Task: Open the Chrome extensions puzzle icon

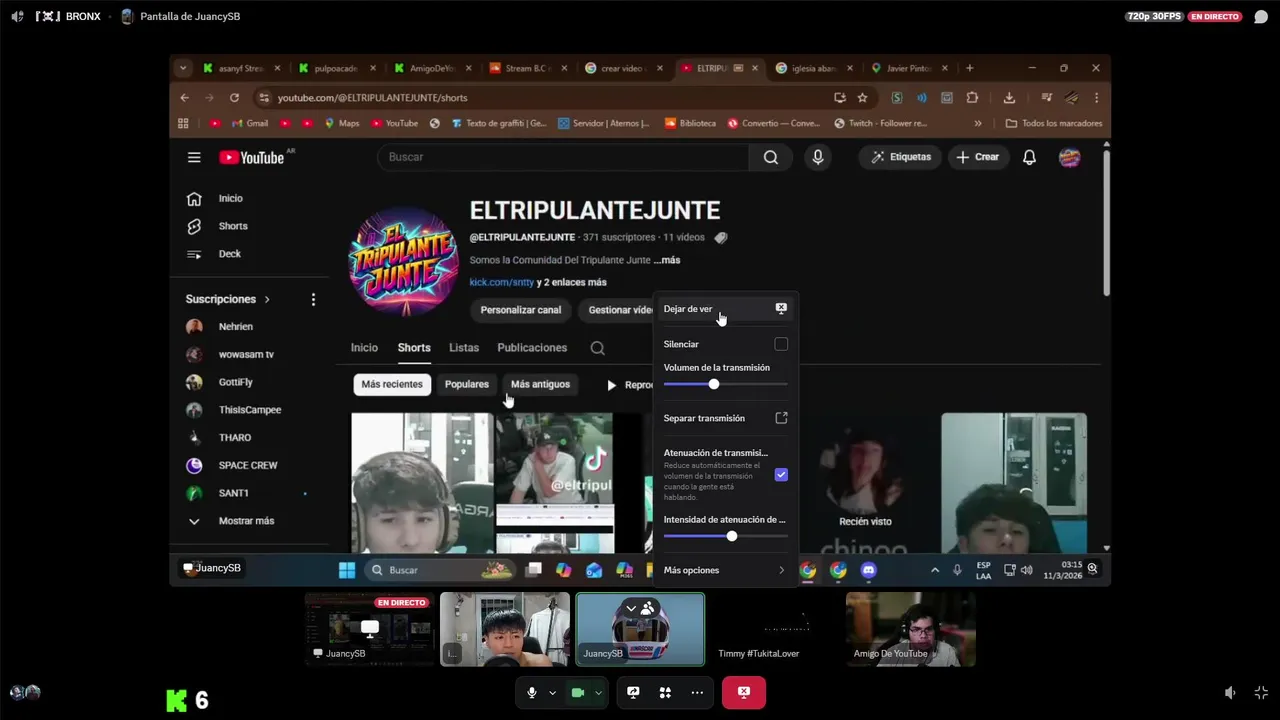Action: 972,98
